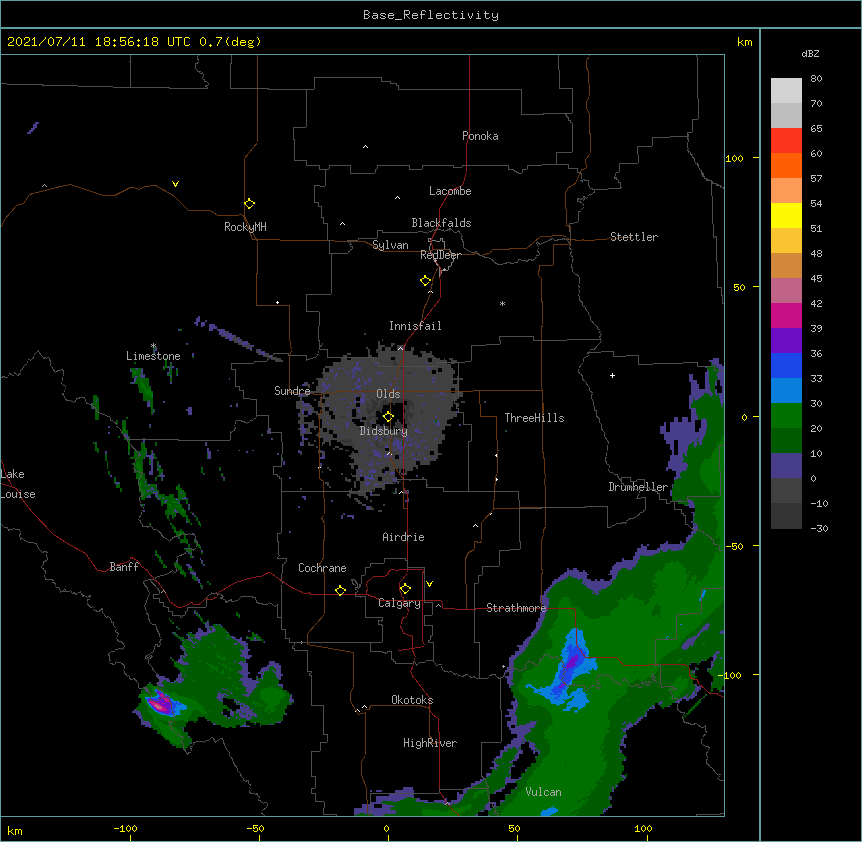Screen dimensions: 862x842
Task: Select the HighRiver label
Action: (x=430, y=743)
